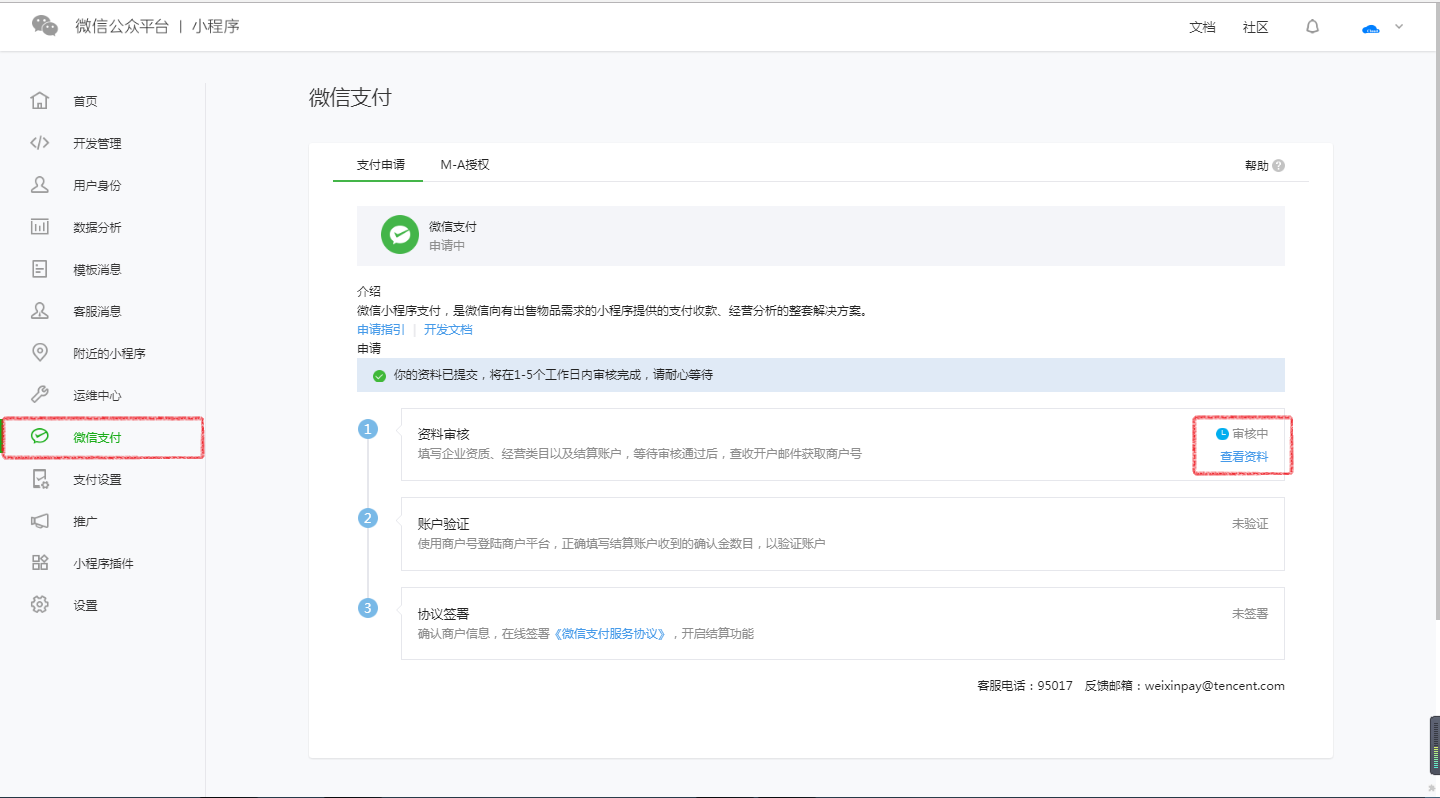Select the 模板消息 template message icon
The image size is (1440, 798).
click(40, 269)
